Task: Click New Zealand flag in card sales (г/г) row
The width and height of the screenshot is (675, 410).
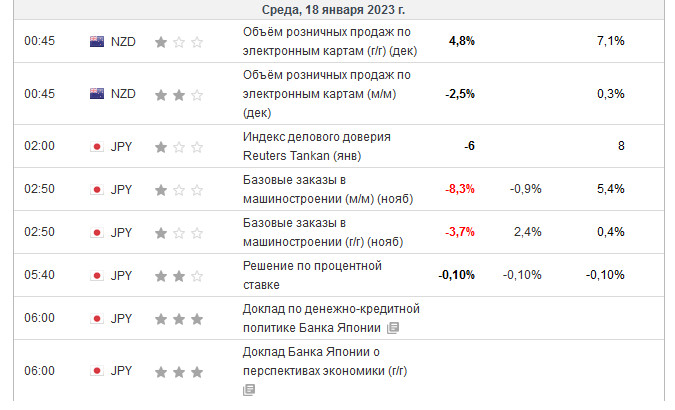Action: 97,41
